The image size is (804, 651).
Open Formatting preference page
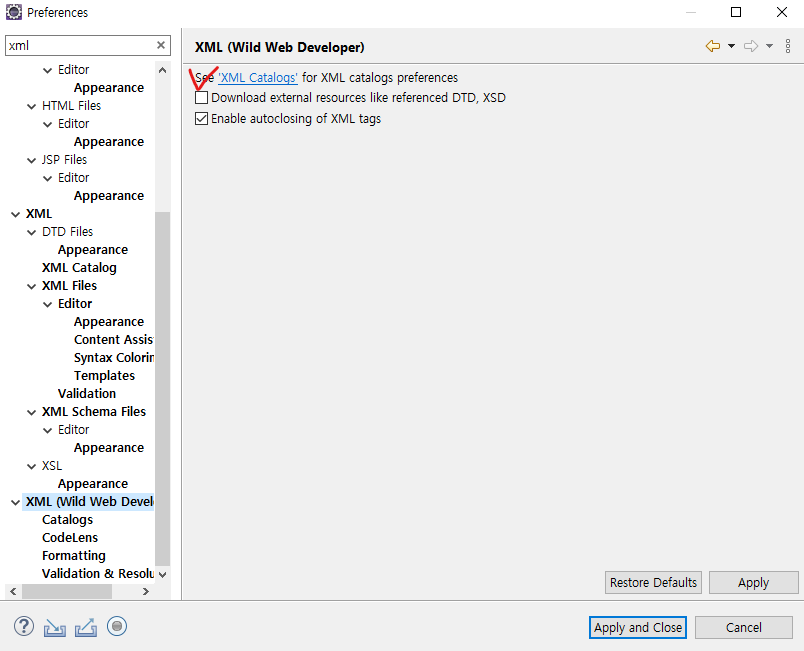click(74, 556)
